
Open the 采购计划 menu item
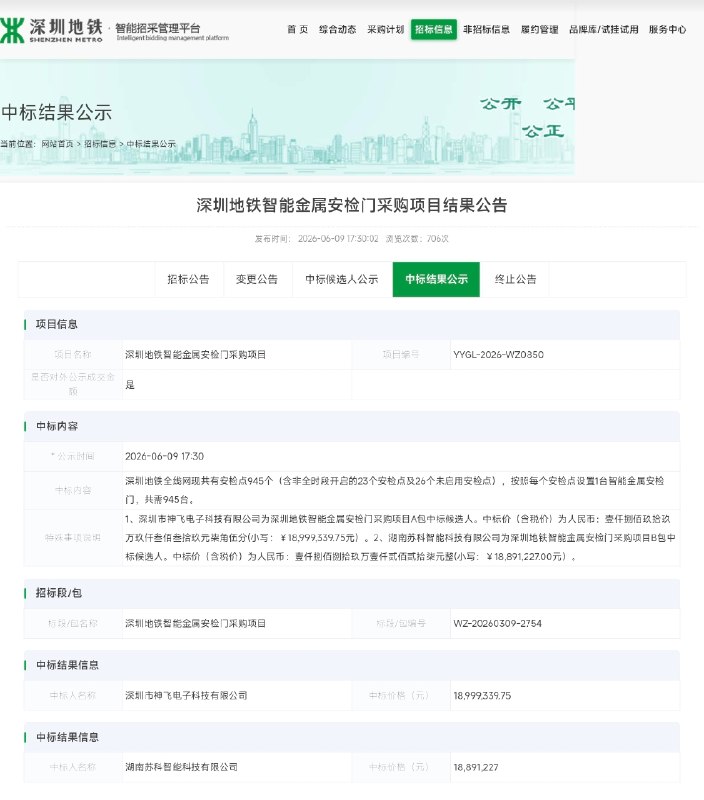pyautogui.click(x=386, y=30)
